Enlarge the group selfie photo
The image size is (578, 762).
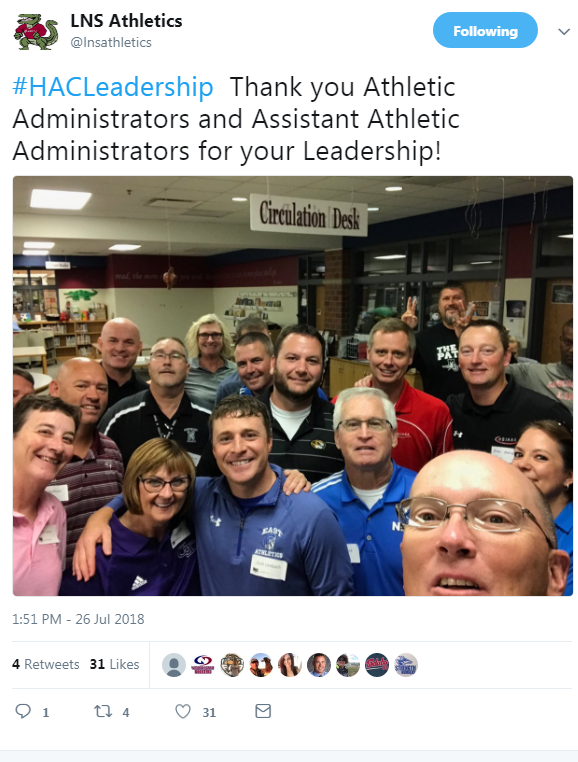tap(293, 386)
